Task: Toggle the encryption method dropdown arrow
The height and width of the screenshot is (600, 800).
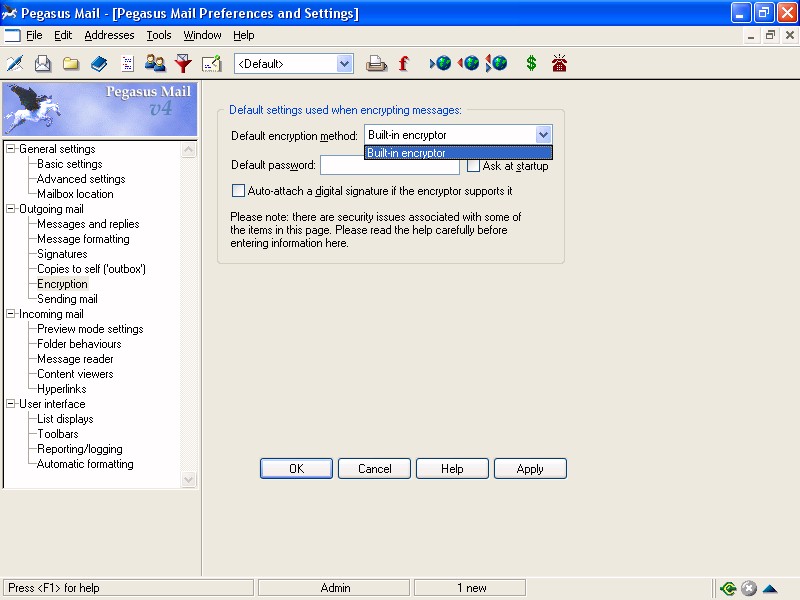Action: tap(543, 135)
